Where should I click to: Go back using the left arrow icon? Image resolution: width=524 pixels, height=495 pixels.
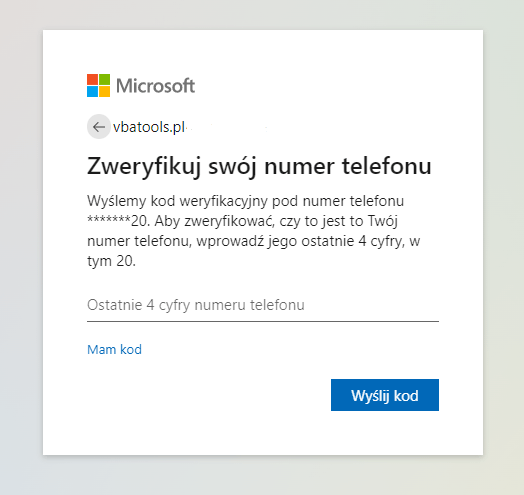pos(99,127)
